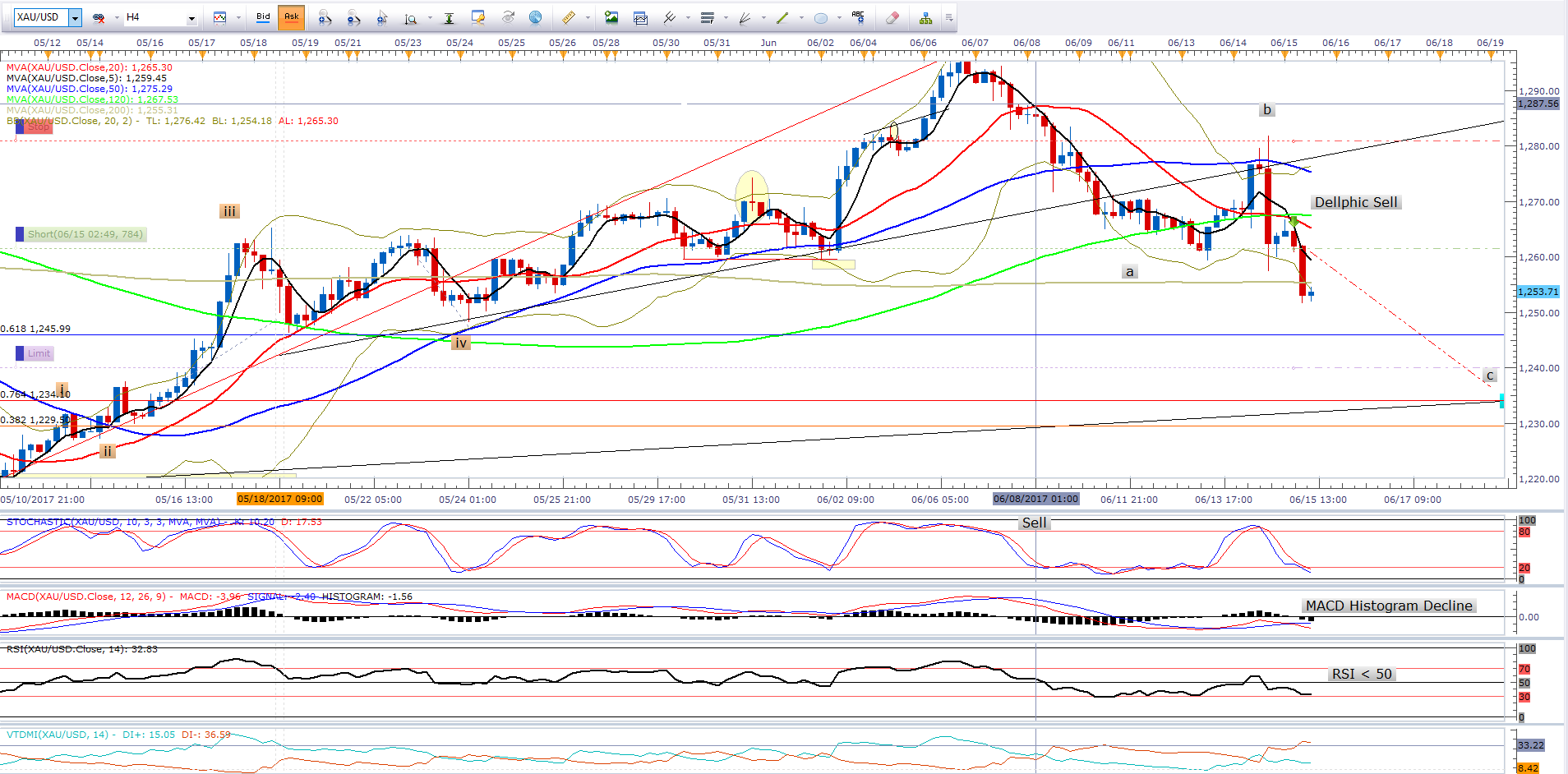This screenshot has height=774, width=1568.
Task: Click the Fibonacci retracement levels tool
Action: pos(707,17)
